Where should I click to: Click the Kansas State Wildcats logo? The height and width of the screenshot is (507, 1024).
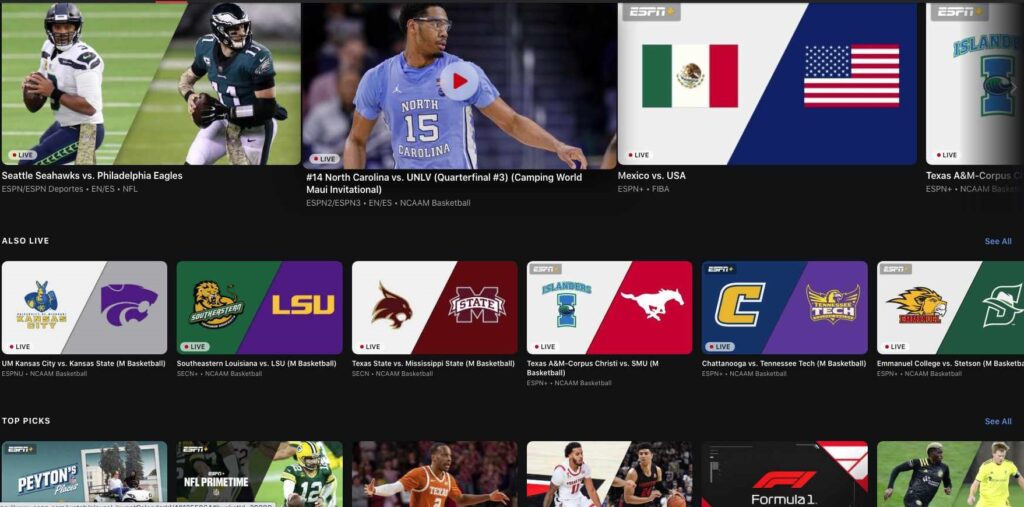(x=128, y=305)
